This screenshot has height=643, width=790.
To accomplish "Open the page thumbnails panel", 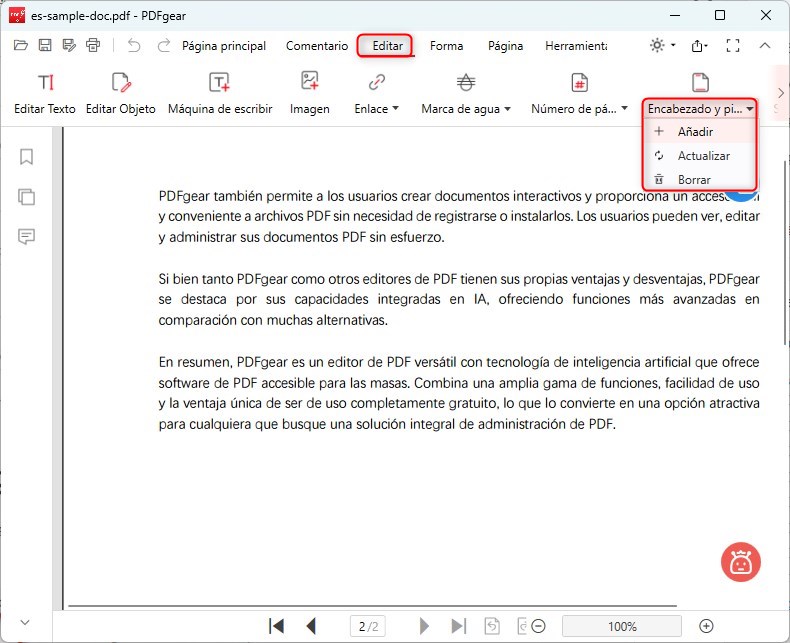I will 26,197.
